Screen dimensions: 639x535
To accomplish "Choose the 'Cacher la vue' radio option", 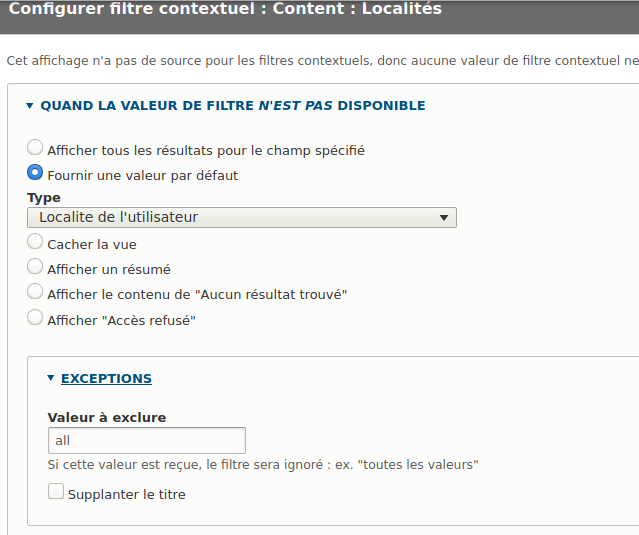I will [35, 242].
